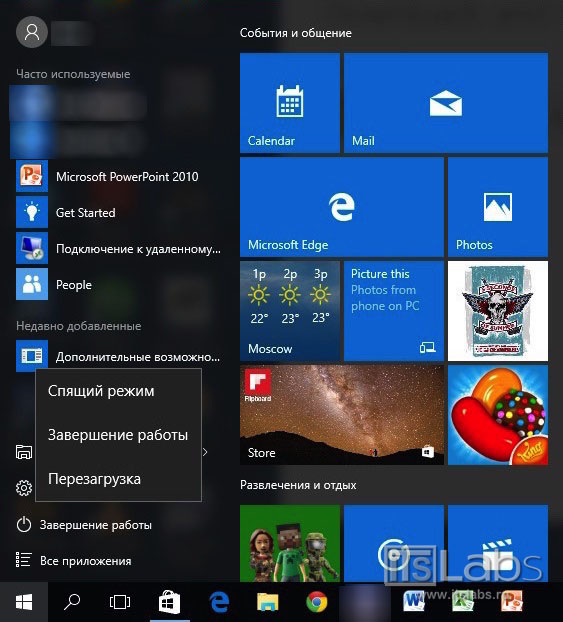Click the Завершение работы power button
563x622 pixels.
(x=84, y=525)
